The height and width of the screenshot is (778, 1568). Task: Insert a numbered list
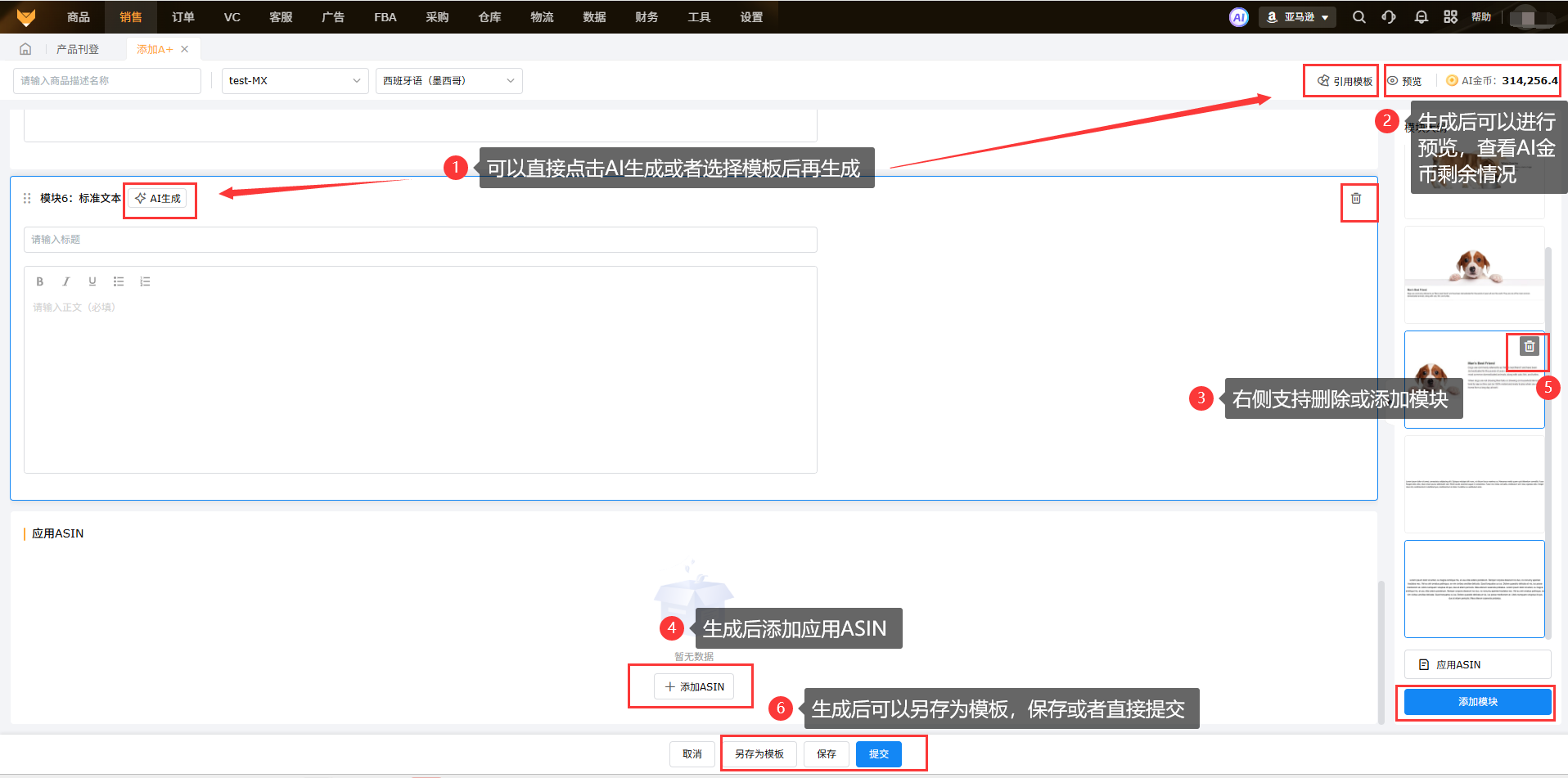click(145, 281)
